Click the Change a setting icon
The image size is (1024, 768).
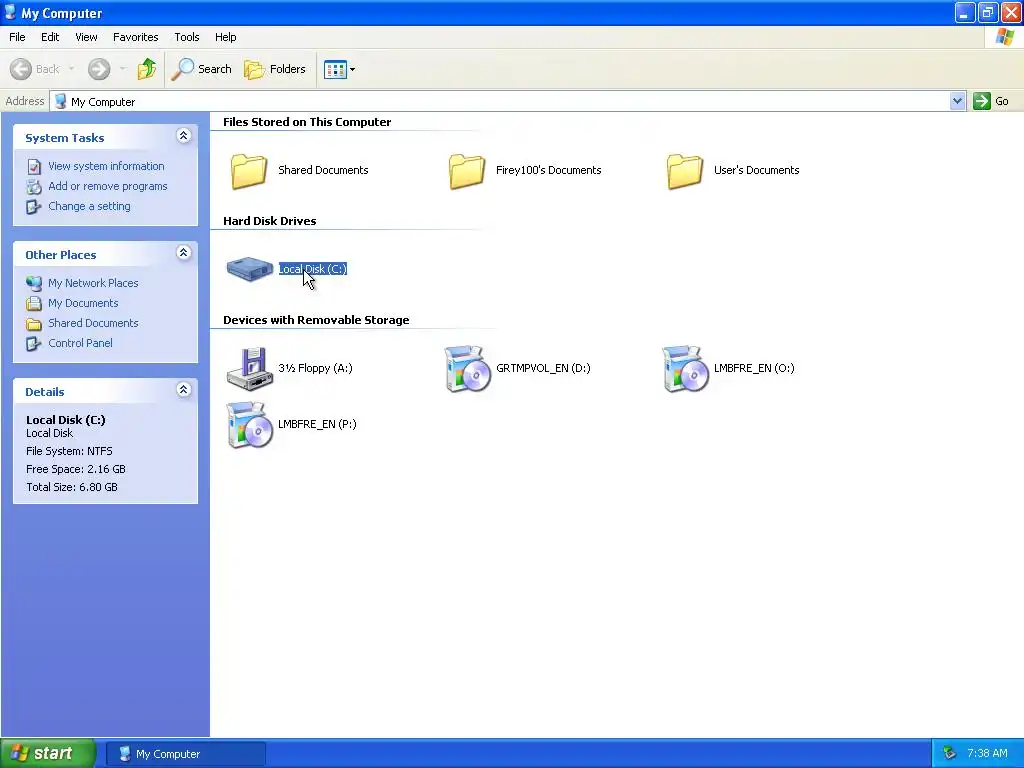[x=34, y=207]
